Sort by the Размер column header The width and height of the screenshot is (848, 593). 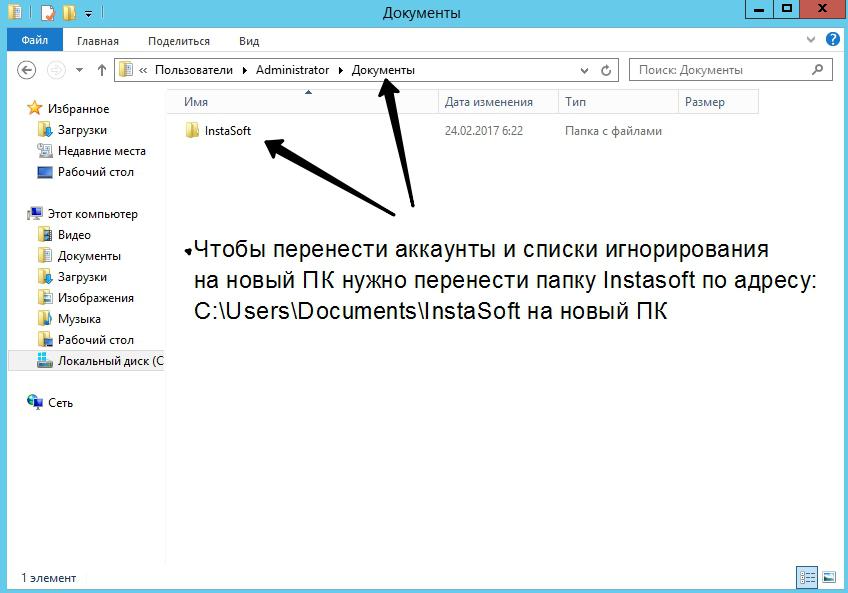tap(718, 102)
